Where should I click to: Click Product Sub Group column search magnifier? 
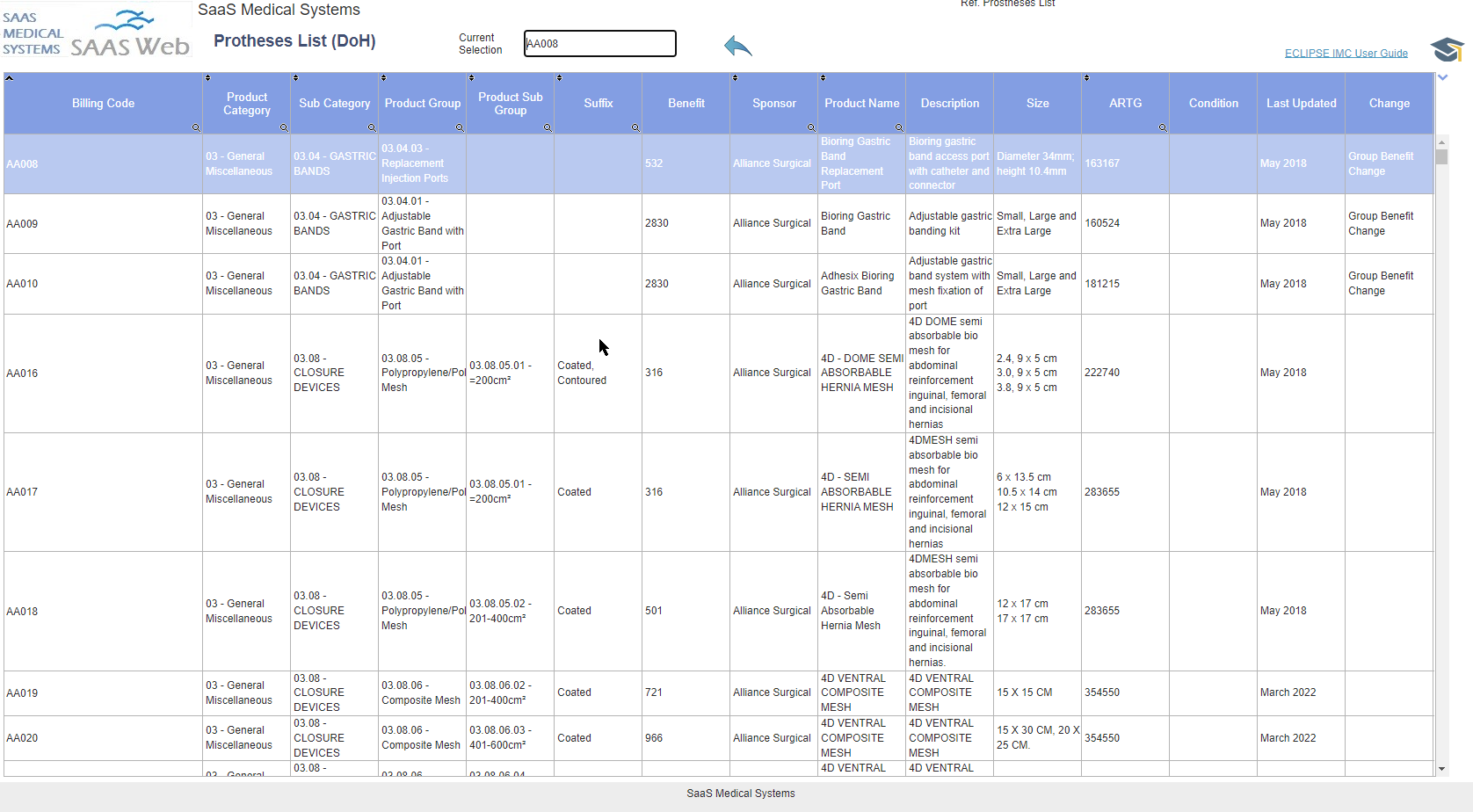click(x=548, y=127)
